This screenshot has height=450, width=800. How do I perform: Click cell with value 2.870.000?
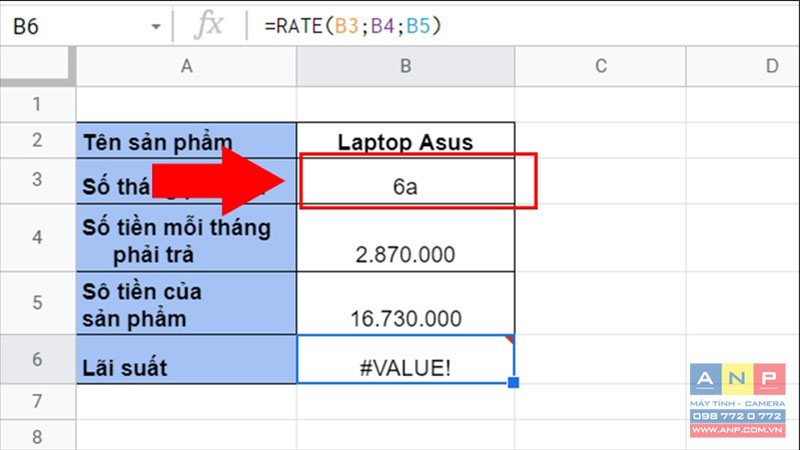point(406,238)
